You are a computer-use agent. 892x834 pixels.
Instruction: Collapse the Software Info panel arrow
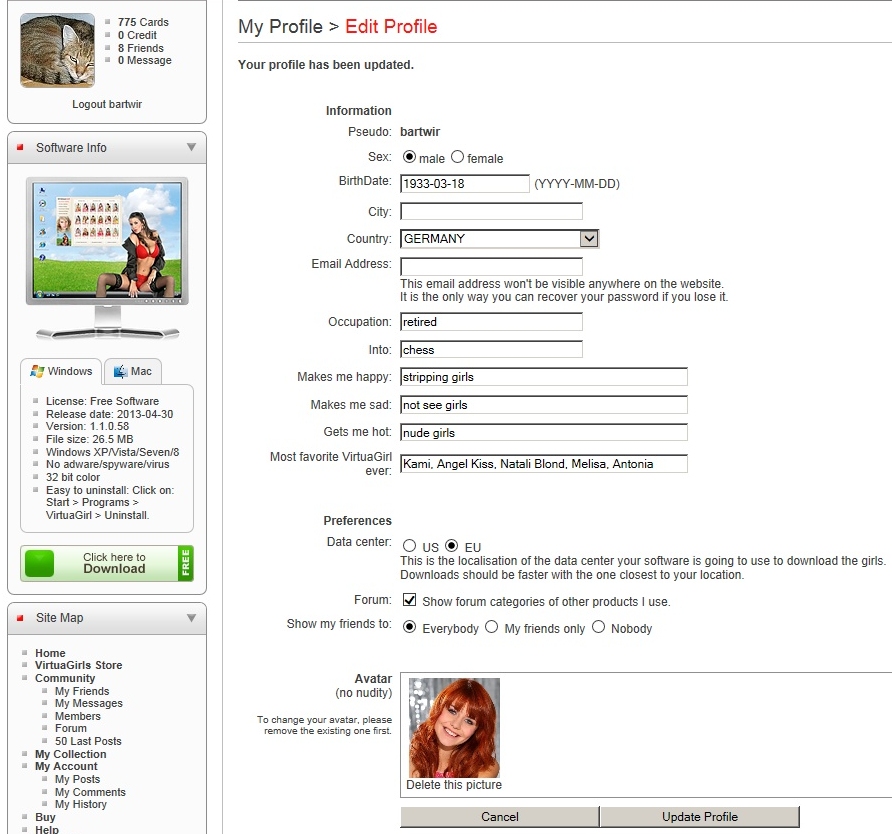pos(192,147)
